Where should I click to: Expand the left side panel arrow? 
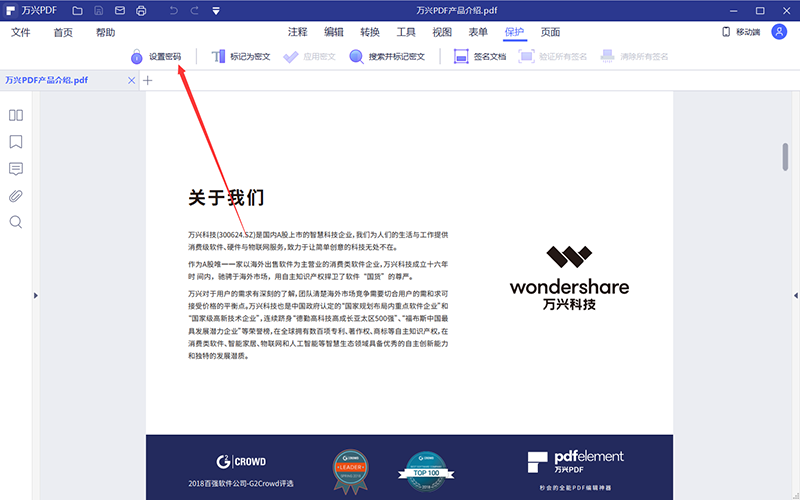[x=36, y=295]
